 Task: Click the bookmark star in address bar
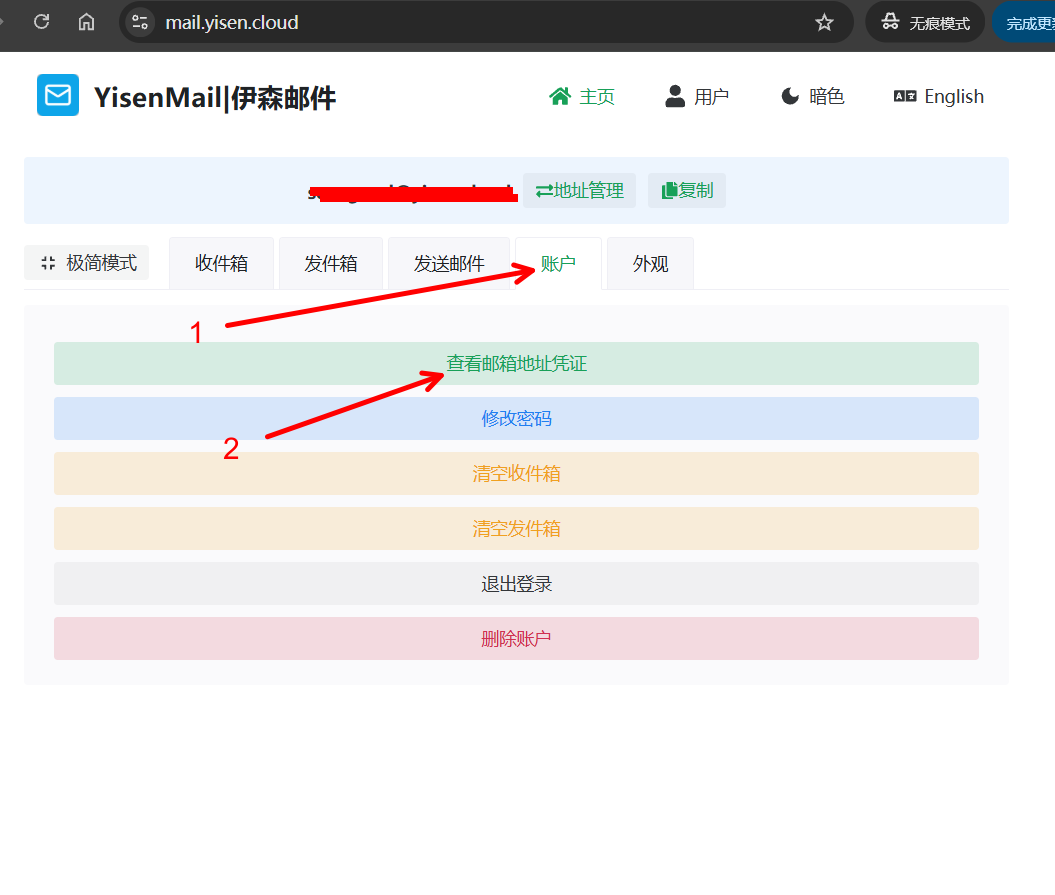pos(825,21)
